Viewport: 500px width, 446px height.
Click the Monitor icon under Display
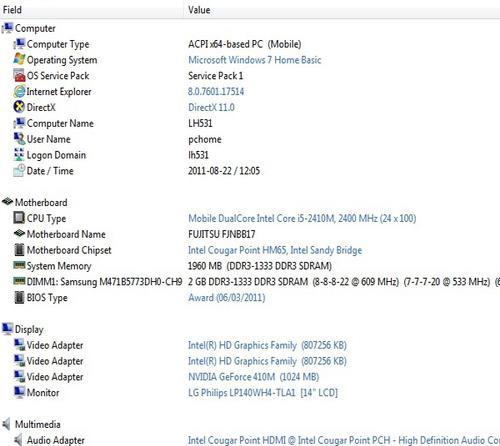point(19,392)
